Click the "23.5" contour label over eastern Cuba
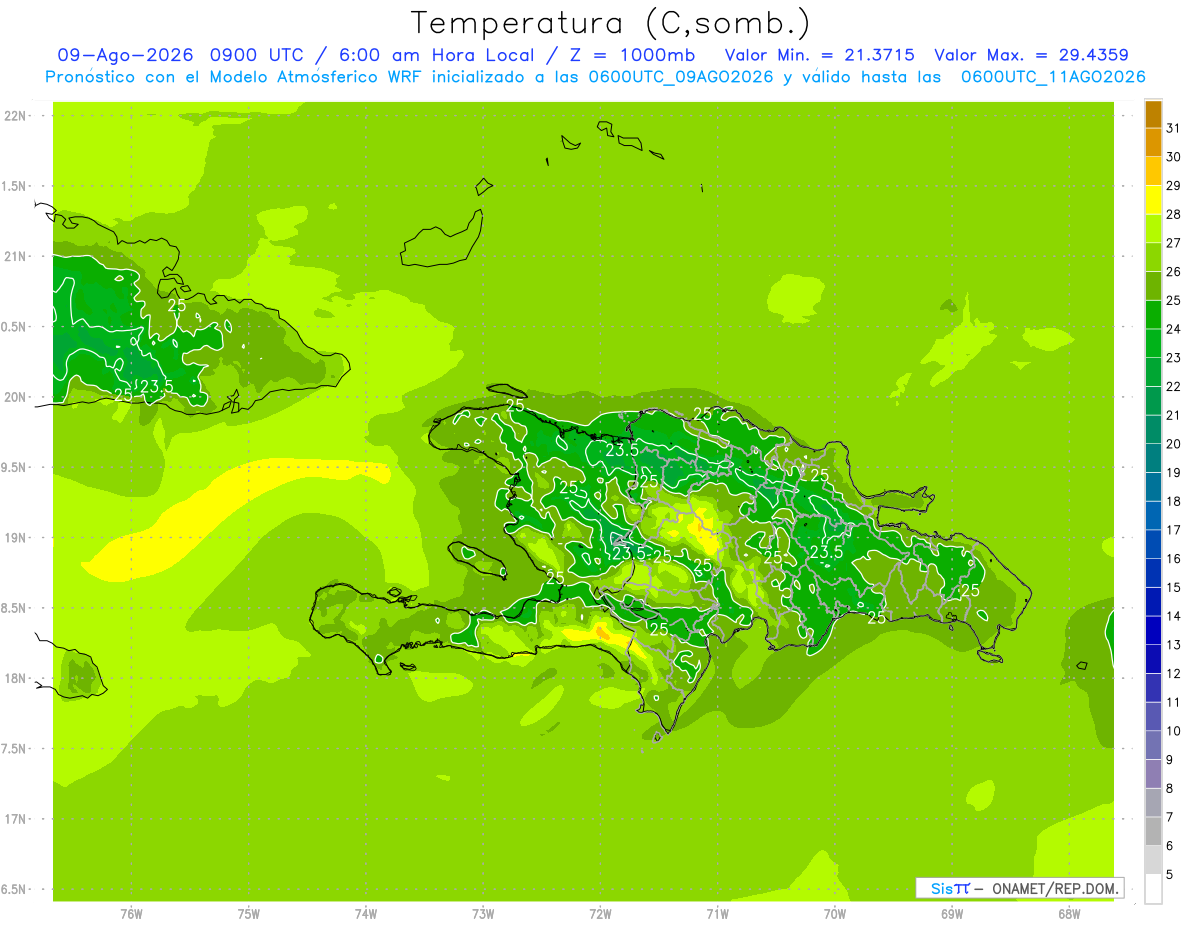The image size is (1200, 927). coord(156,387)
